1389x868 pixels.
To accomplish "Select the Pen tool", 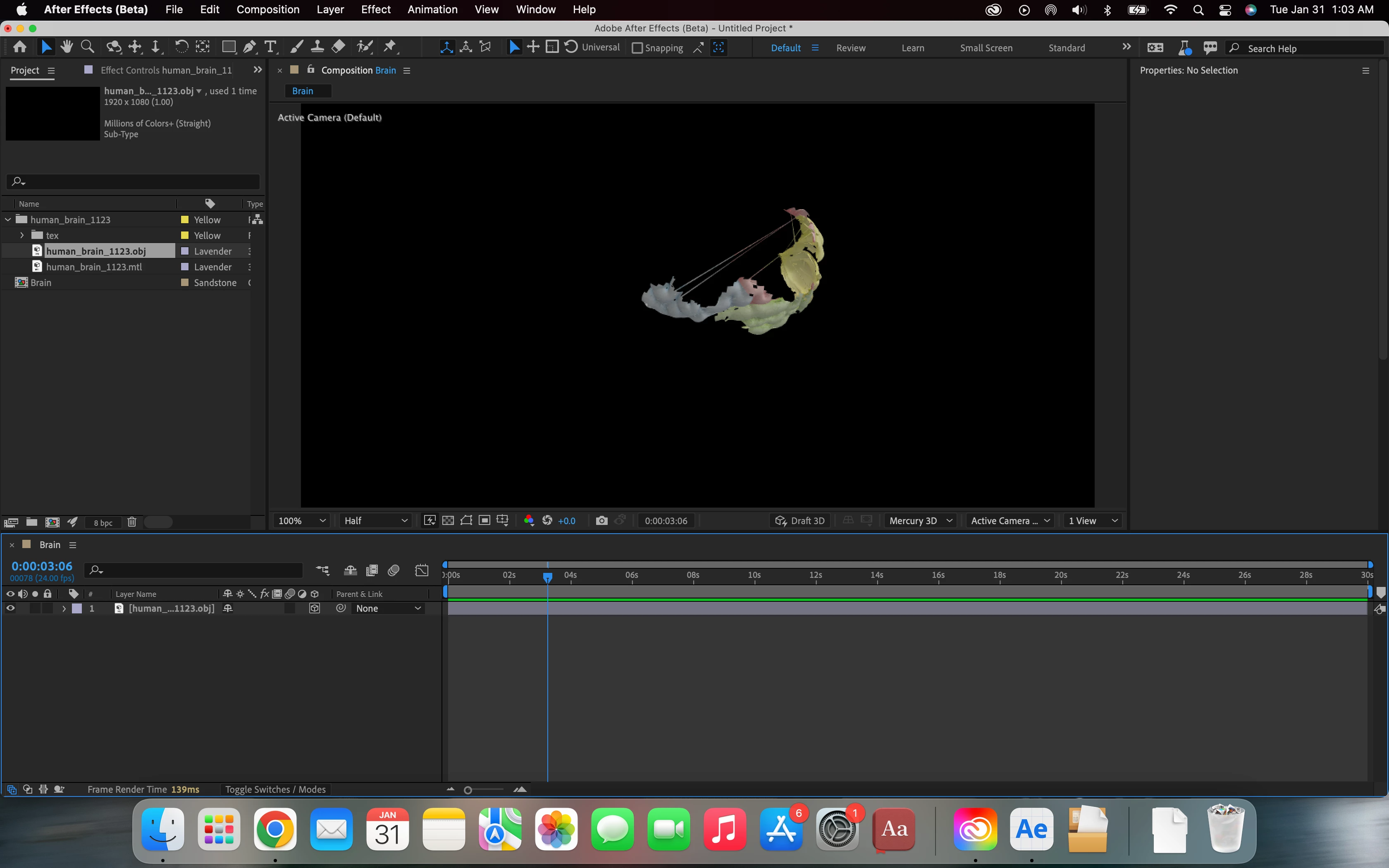I will (249, 47).
